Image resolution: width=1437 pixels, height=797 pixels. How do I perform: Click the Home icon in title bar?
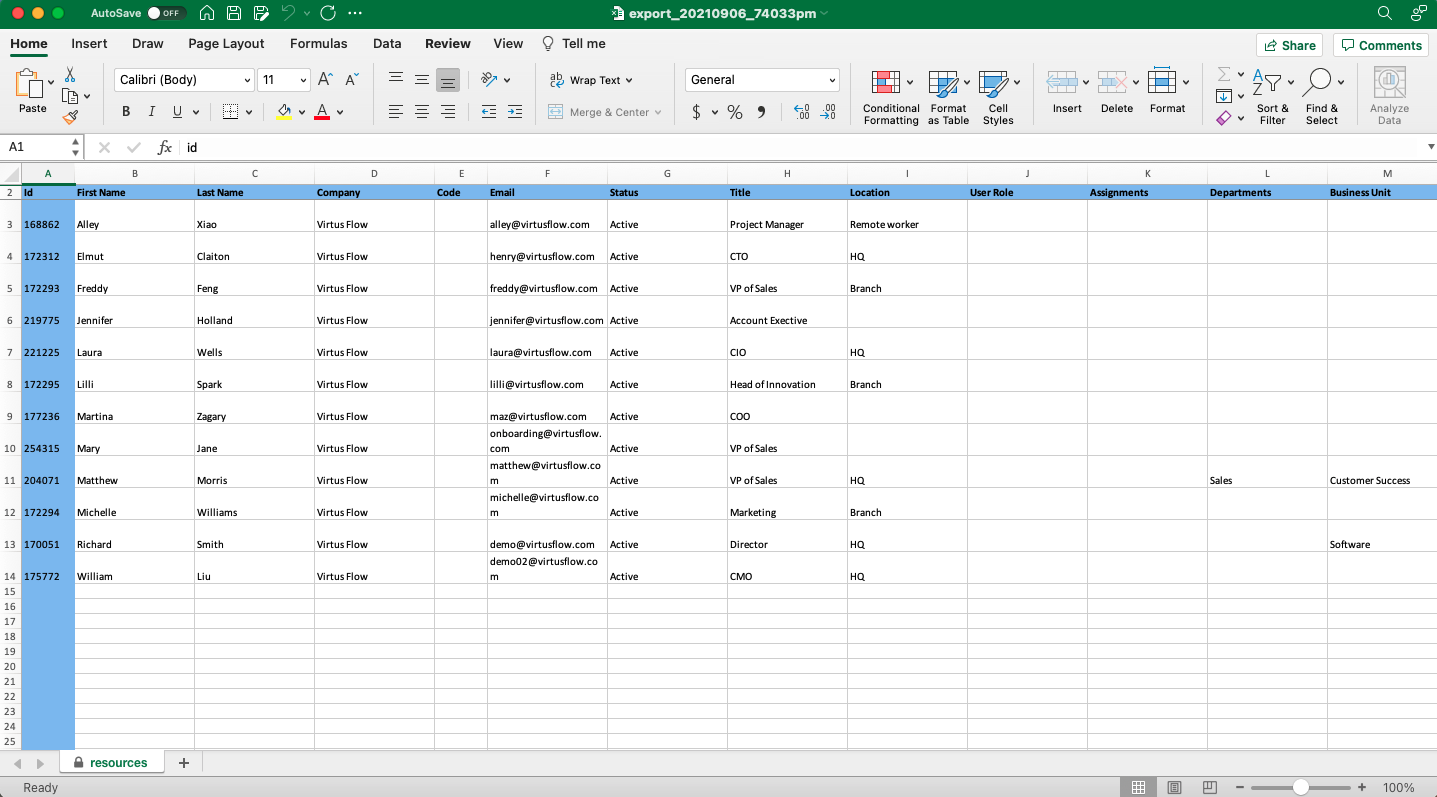pyautogui.click(x=207, y=13)
